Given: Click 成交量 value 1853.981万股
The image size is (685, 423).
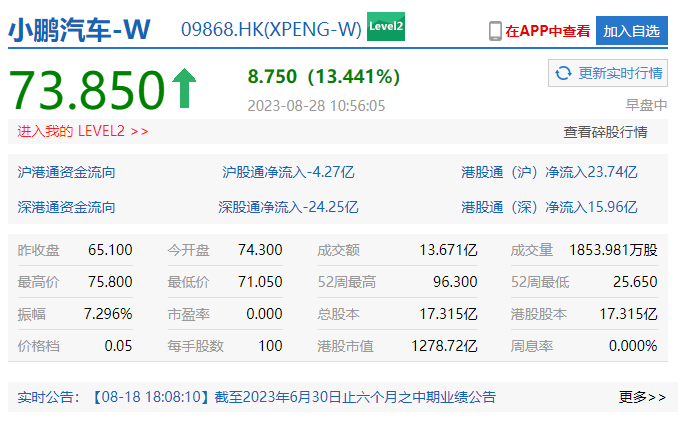Looking at the screenshot, I should [613, 250].
